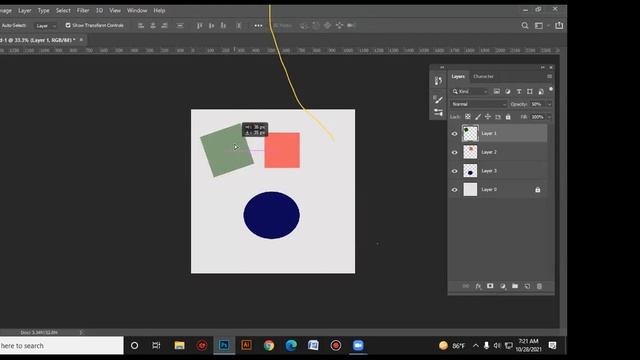640x360 pixels.
Task: Open Photoshop in the taskbar
Action: click(224, 345)
